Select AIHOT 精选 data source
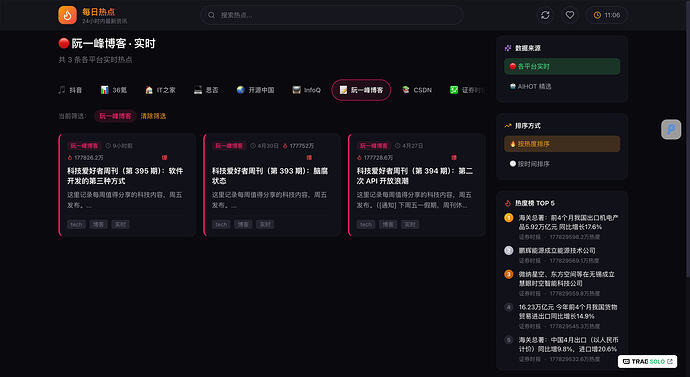Image resolution: width=690 pixels, height=377 pixels. click(x=562, y=87)
